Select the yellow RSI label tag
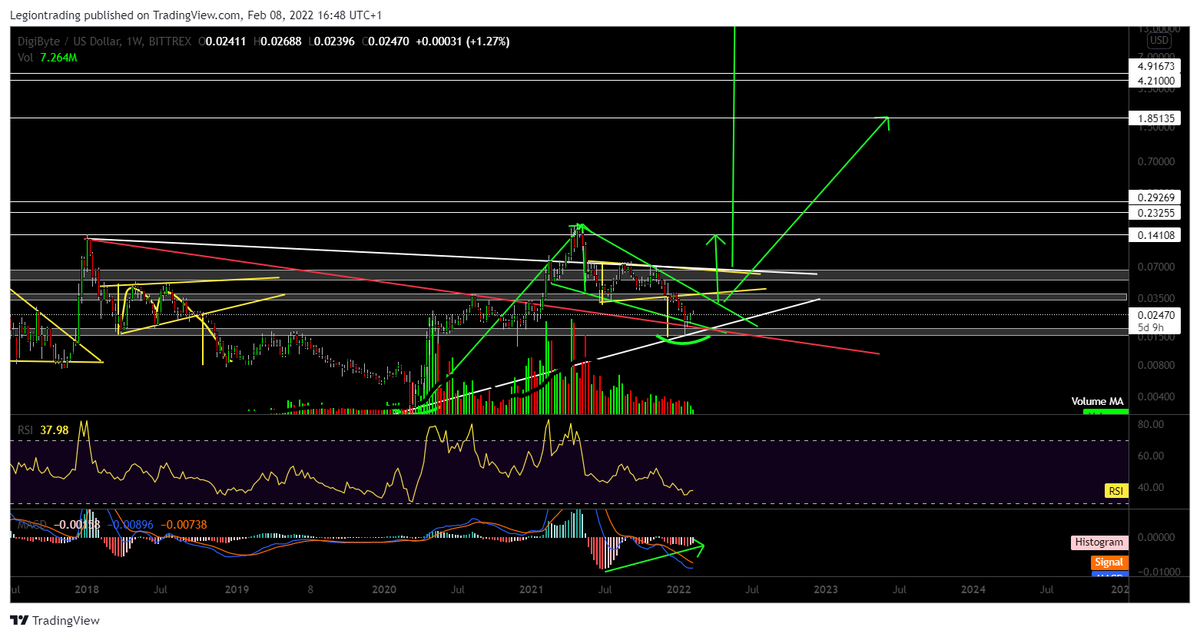This screenshot has width=1200, height=637. coord(1115,490)
